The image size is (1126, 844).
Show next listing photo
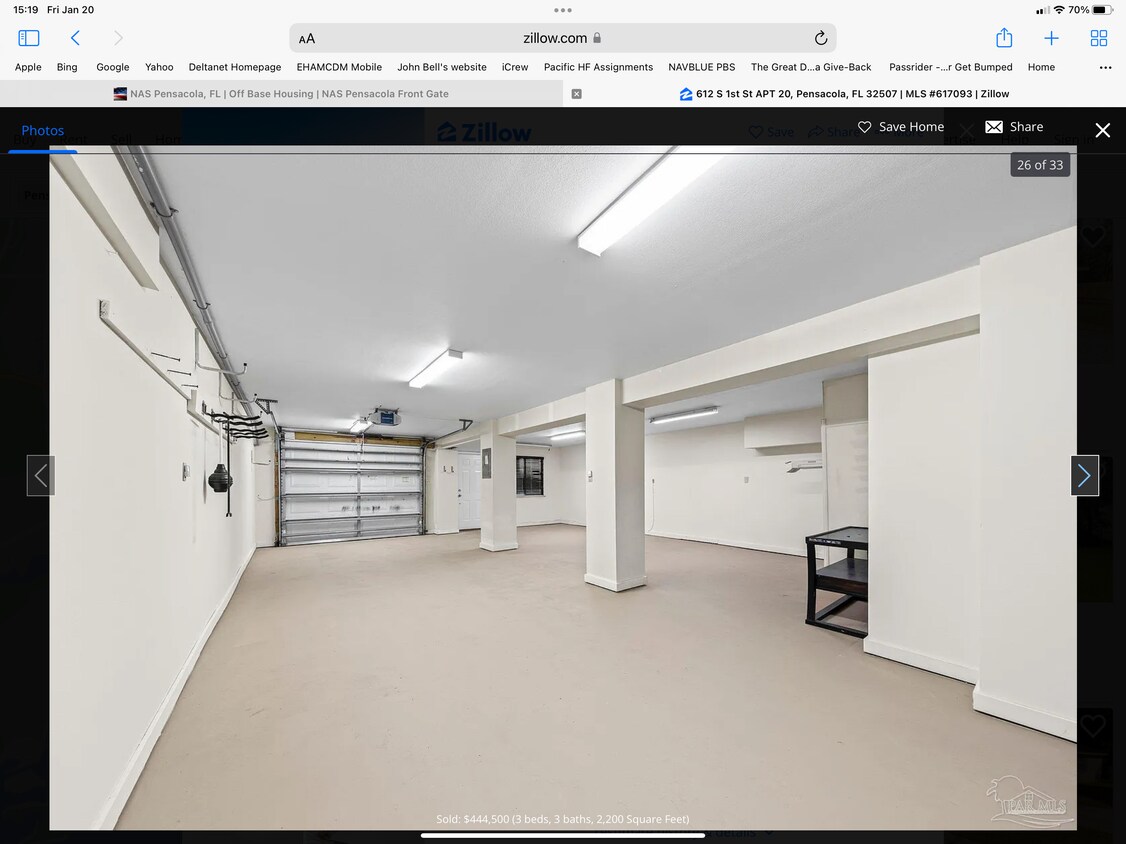(x=1084, y=476)
